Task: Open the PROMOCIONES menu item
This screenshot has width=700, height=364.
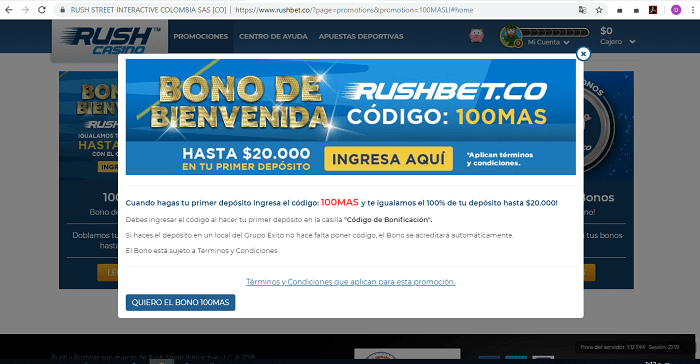Action: 200,37
